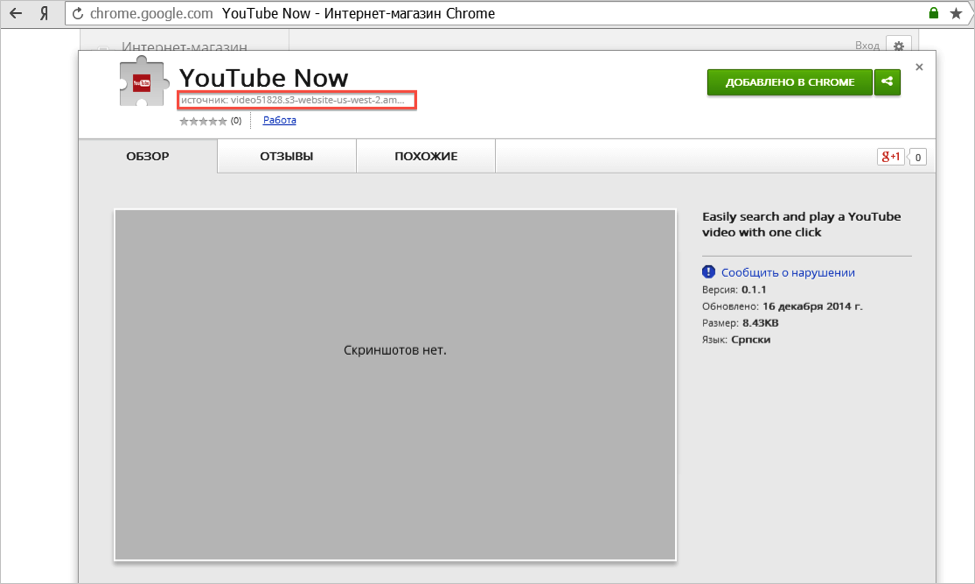The height and width of the screenshot is (584, 975).
Task: Click the update date 16 декабря 2014 г.
Action: [x=813, y=307]
